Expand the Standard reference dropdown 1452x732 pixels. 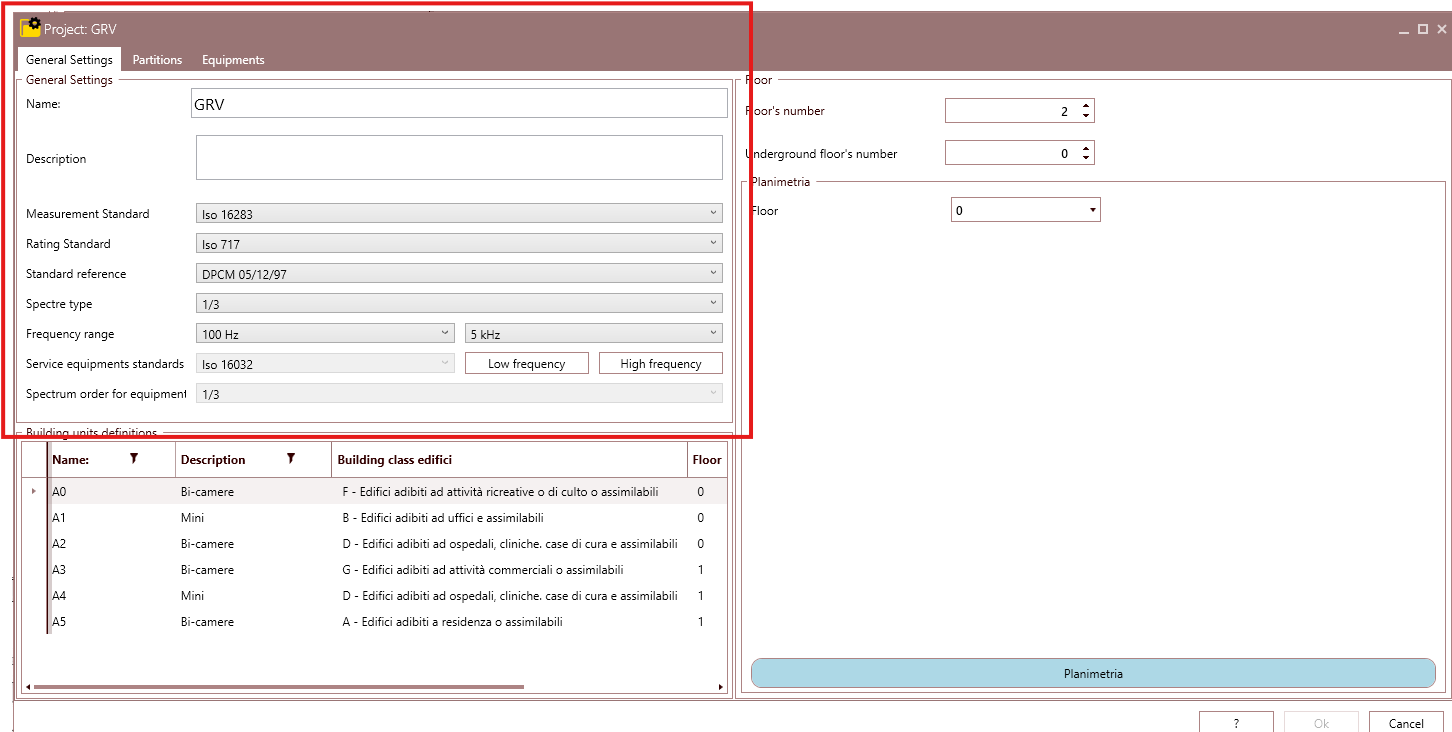(459, 273)
